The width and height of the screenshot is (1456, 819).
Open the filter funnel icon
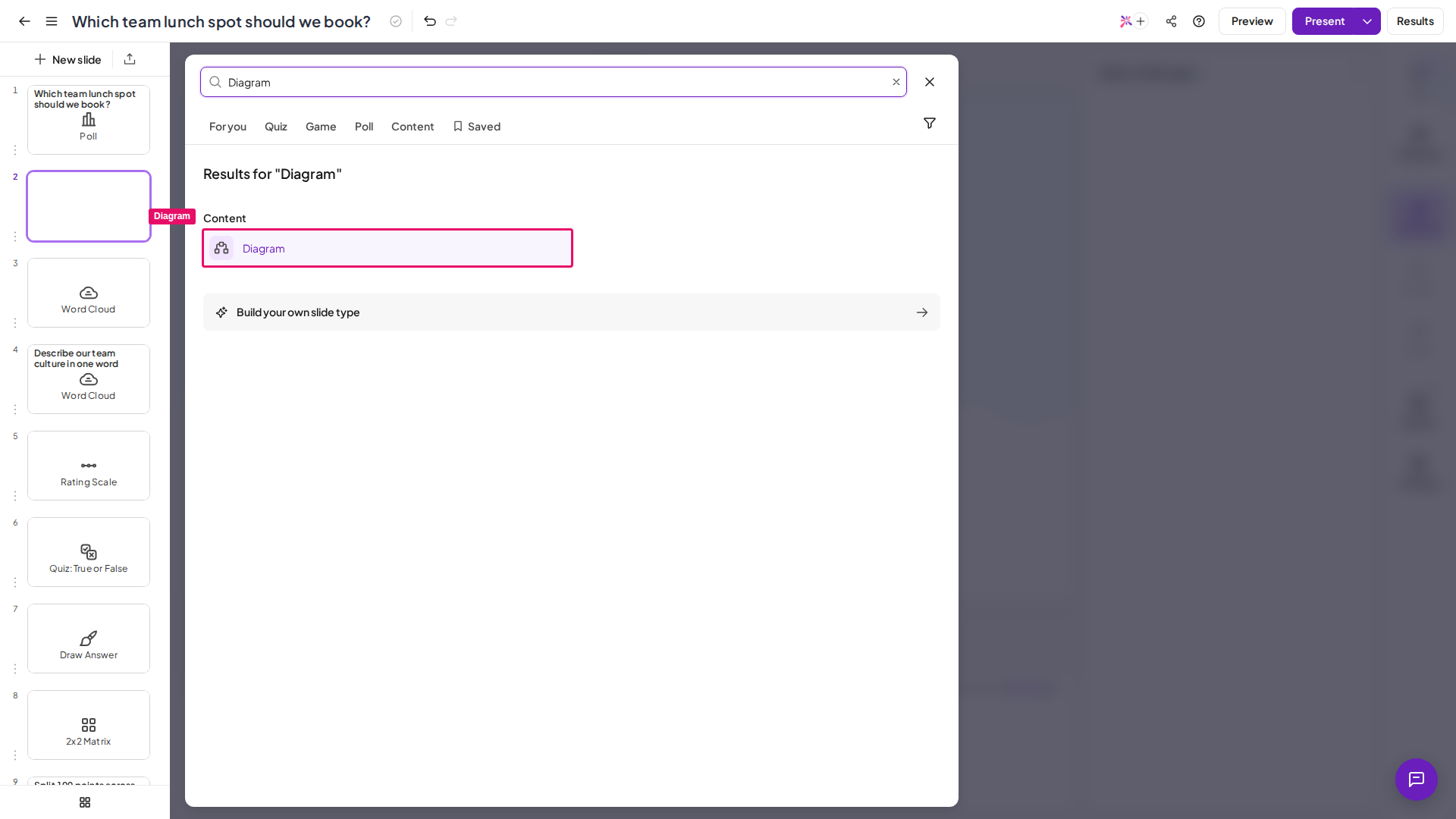930,123
